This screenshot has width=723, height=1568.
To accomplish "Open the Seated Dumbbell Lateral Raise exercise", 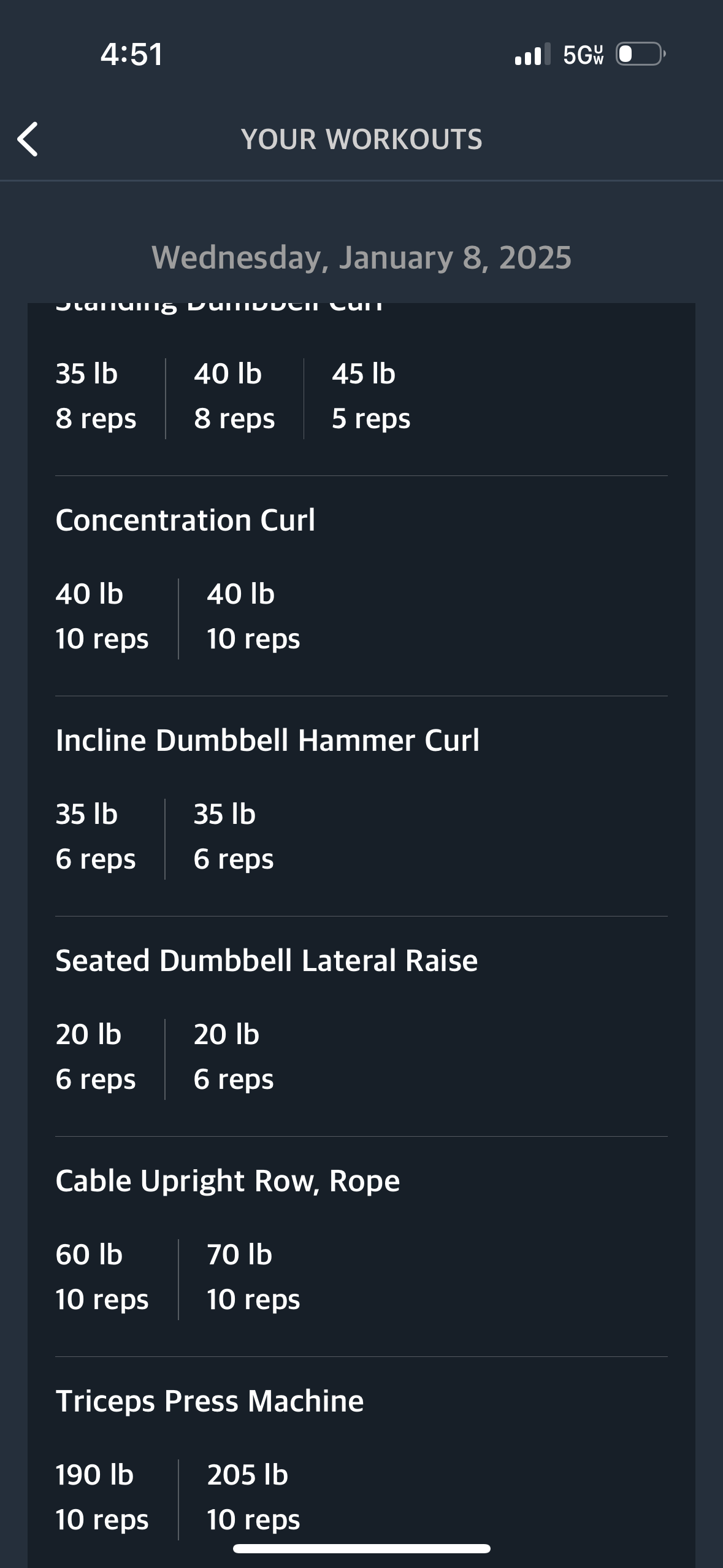I will (267, 961).
